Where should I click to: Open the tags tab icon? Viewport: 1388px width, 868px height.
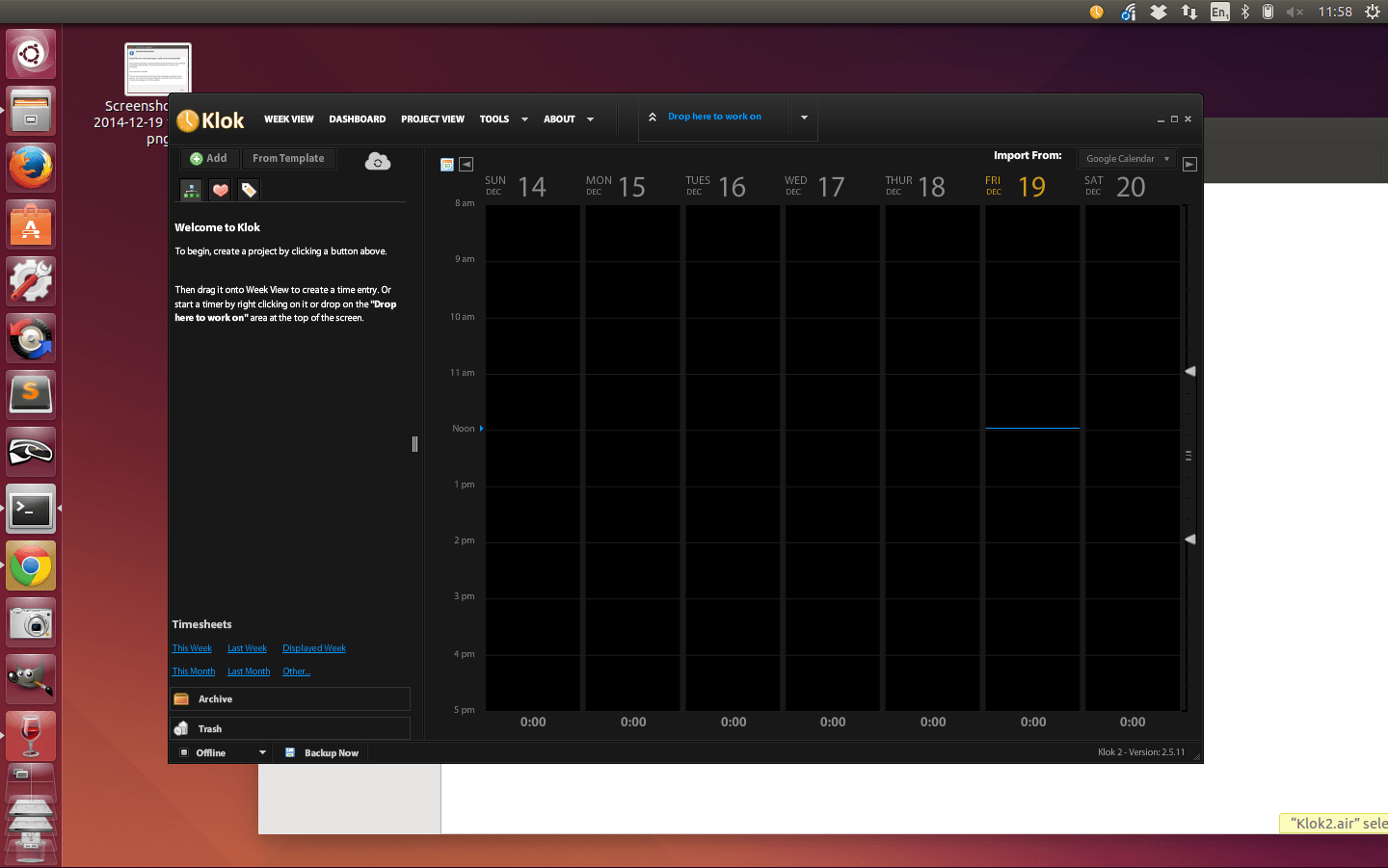pyautogui.click(x=249, y=190)
